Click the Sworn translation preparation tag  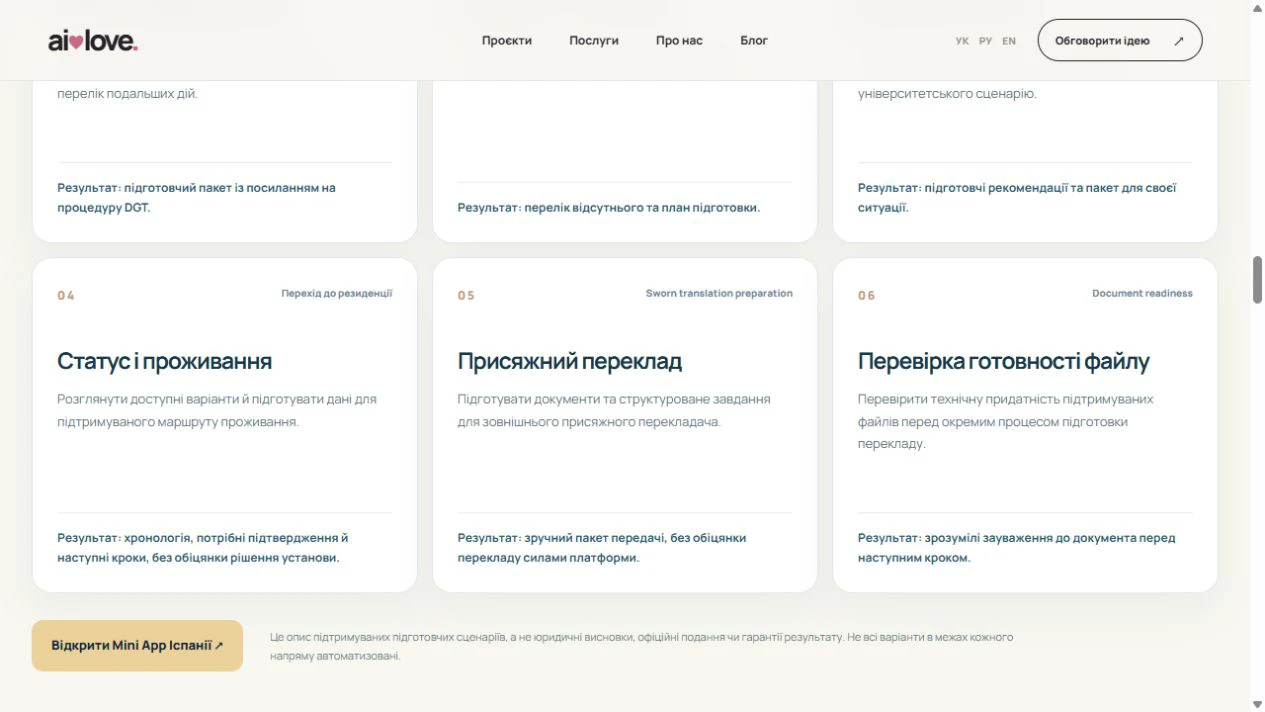point(719,293)
